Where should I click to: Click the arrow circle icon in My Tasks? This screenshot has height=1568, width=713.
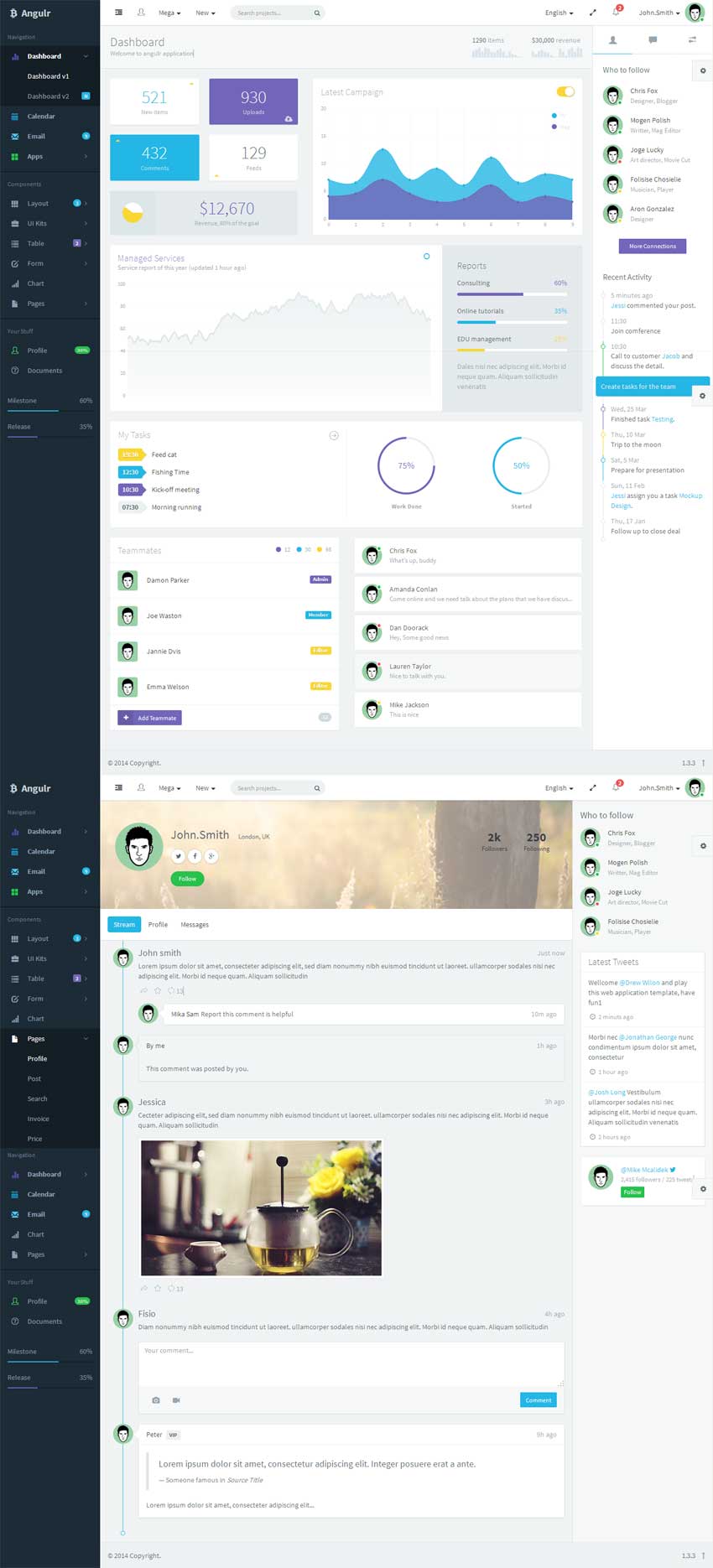(334, 435)
